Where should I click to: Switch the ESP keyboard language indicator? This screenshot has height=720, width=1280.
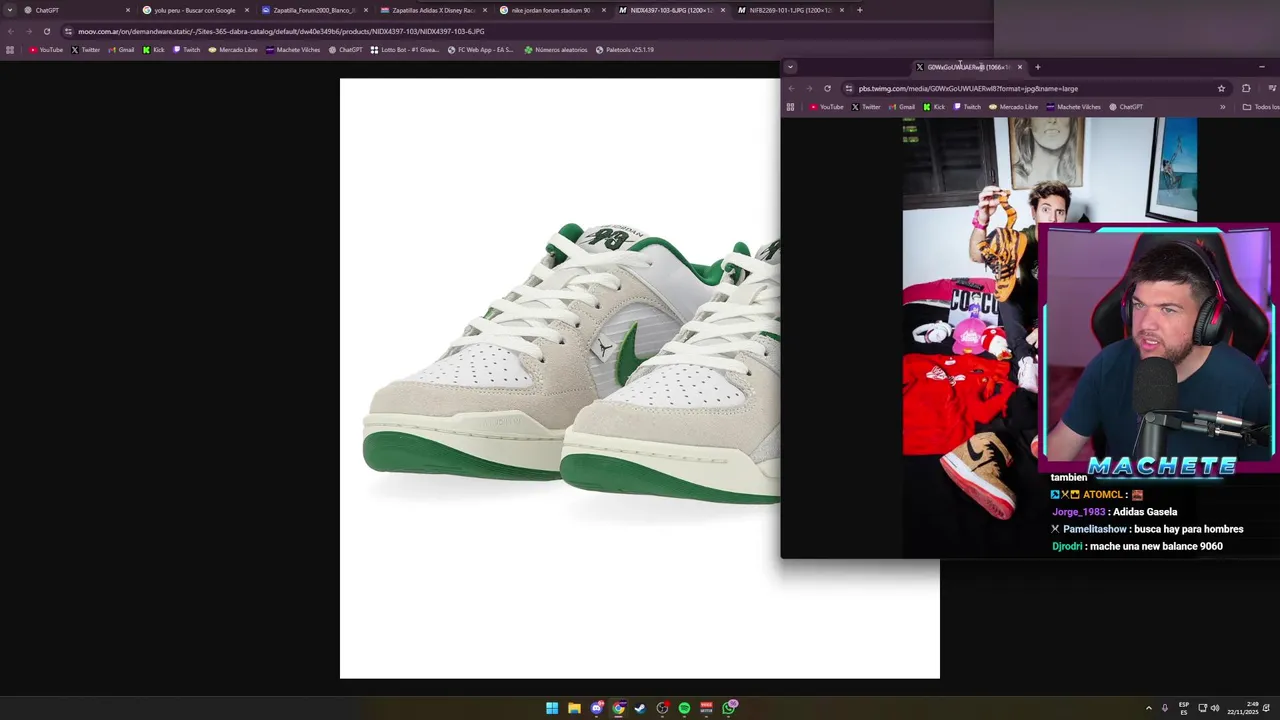point(1184,708)
